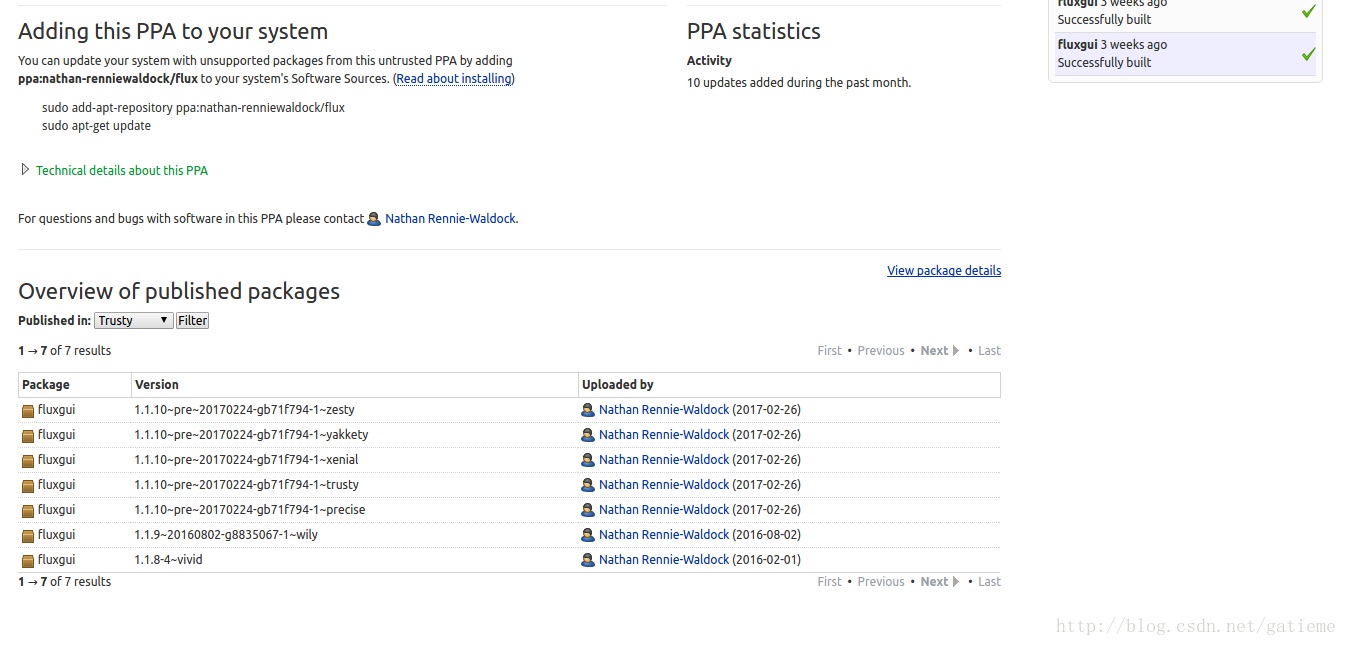
Task: Open uploader Nathan Rennie-Waldock link in zesty row
Action: click(x=664, y=410)
